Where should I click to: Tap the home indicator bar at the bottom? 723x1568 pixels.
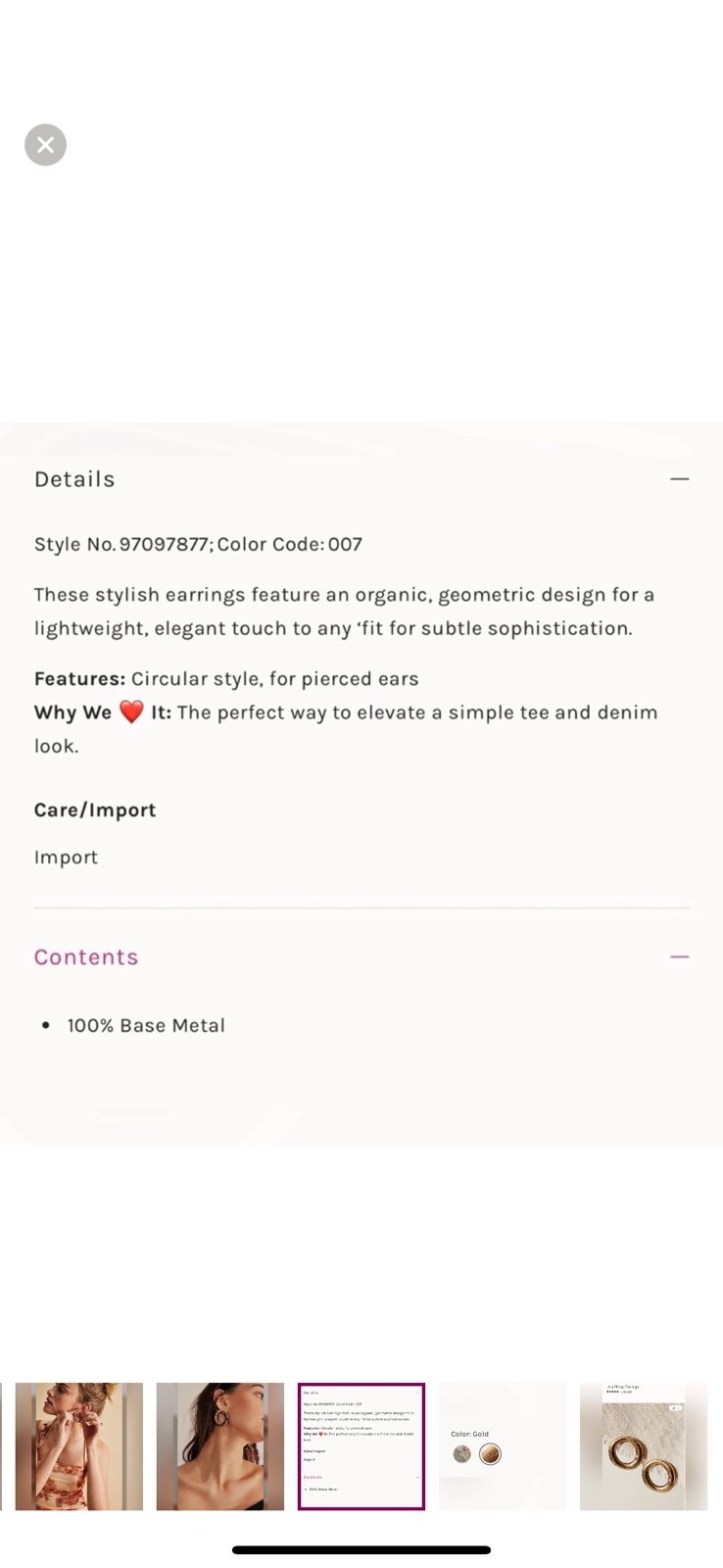tap(361, 1550)
